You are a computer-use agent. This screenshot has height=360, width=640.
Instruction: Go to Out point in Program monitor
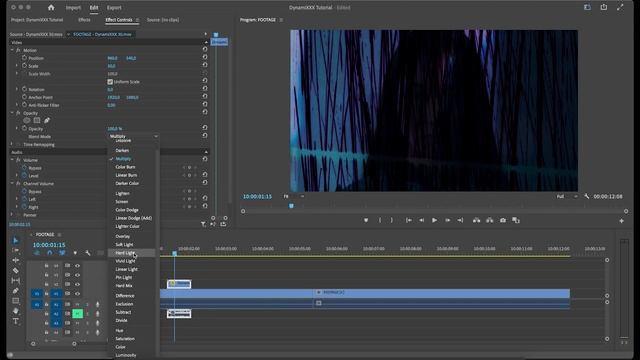pos(460,220)
